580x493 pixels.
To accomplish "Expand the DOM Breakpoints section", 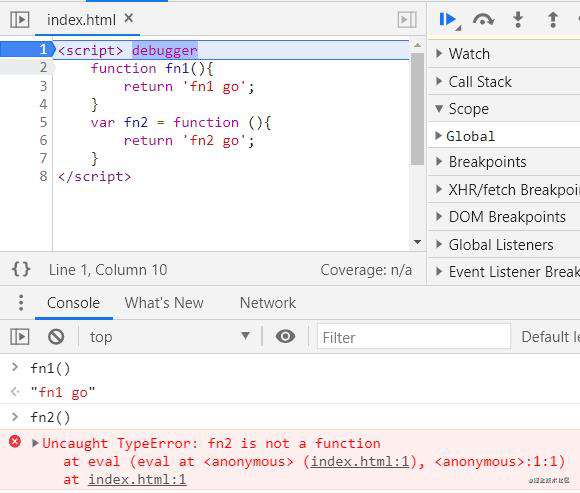I will click(504, 217).
